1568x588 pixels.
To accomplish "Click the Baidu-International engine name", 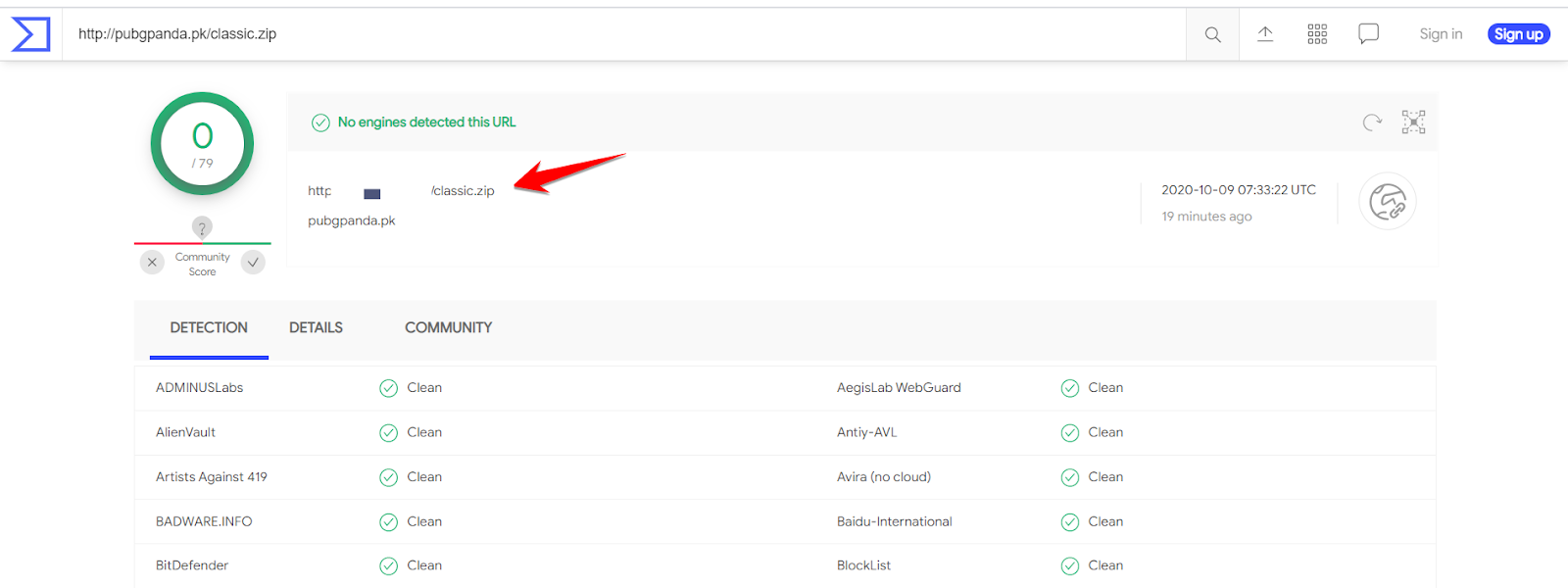I will pyautogui.click(x=895, y=522).
